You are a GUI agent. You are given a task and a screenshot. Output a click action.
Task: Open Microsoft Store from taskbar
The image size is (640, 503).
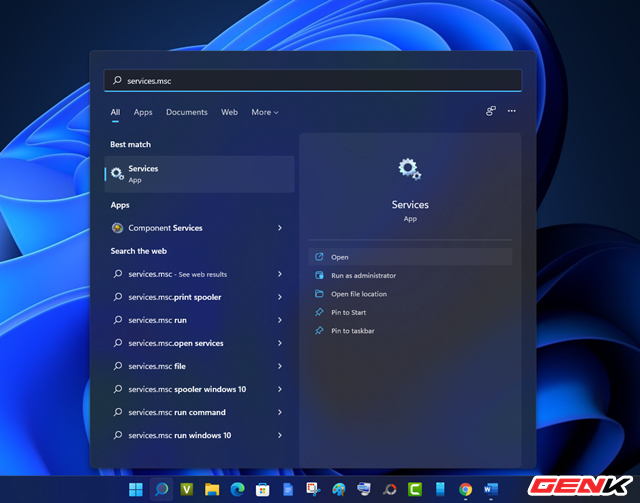click(x=262, y=489)
